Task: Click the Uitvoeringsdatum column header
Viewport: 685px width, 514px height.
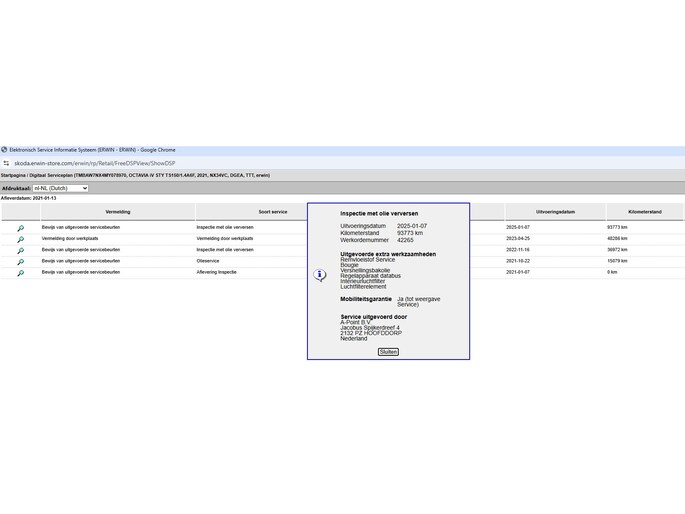Action: 555,212
